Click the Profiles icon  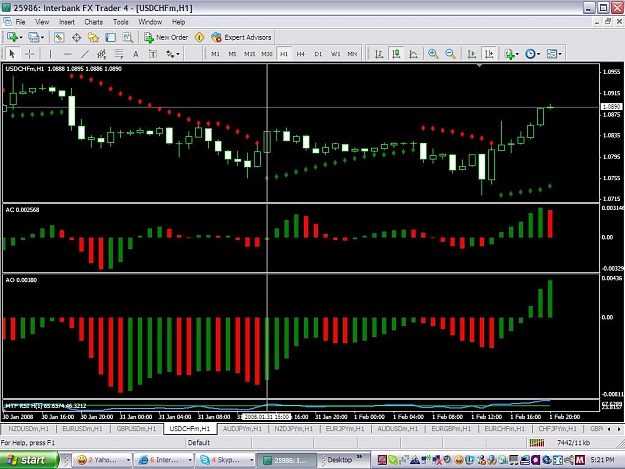[33, 37]
